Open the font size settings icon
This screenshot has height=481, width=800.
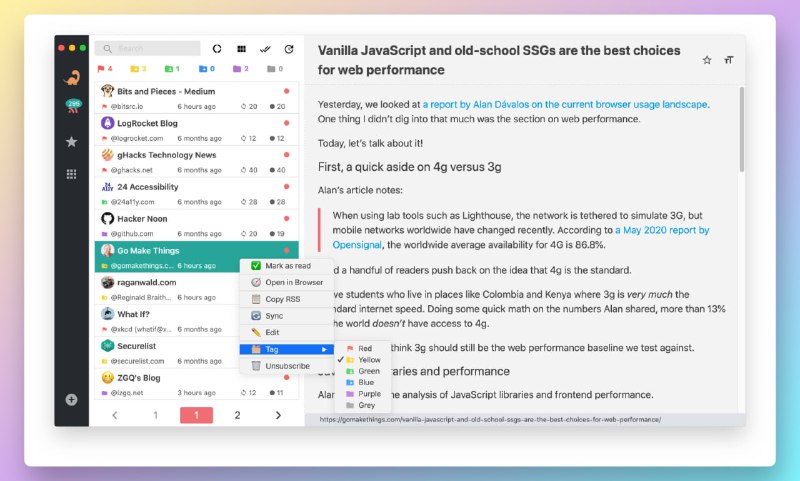pos(729,60)
